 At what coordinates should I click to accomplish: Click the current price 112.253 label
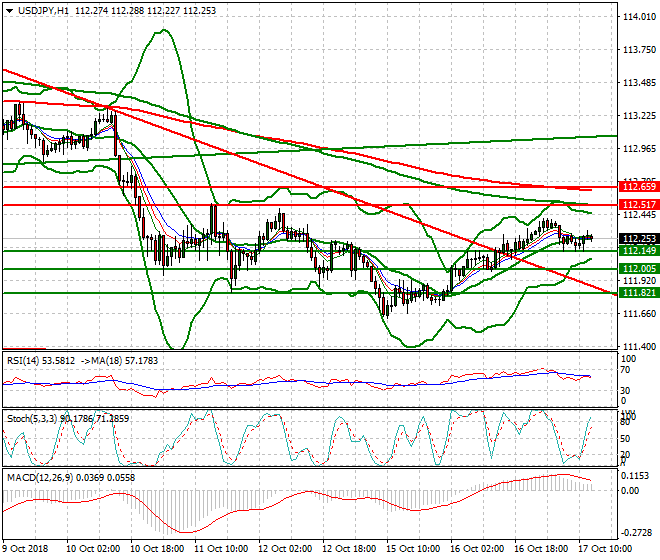[x=639, y=239]
